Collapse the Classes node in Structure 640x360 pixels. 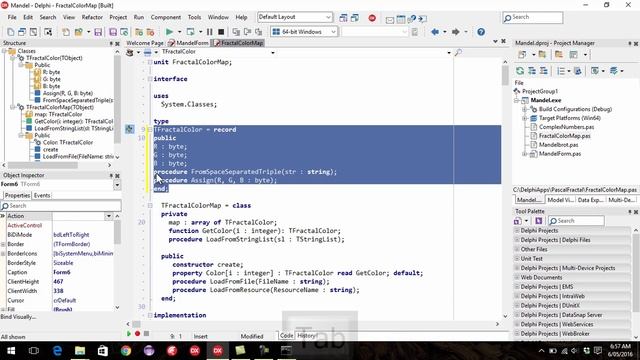[x=4, y=51]
